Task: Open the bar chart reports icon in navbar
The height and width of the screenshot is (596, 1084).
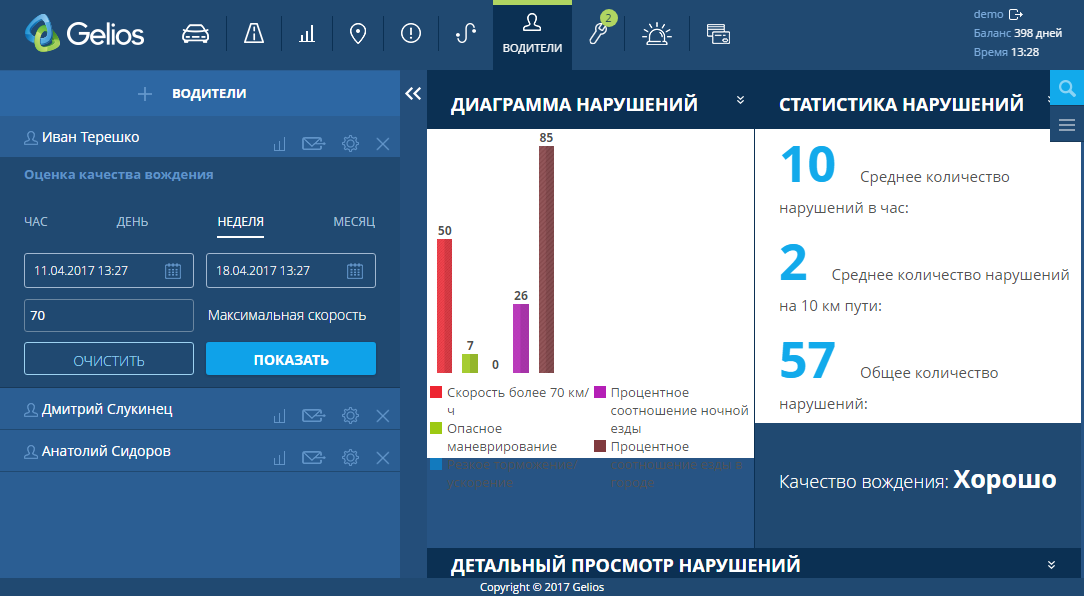Action: click(306, 34)
